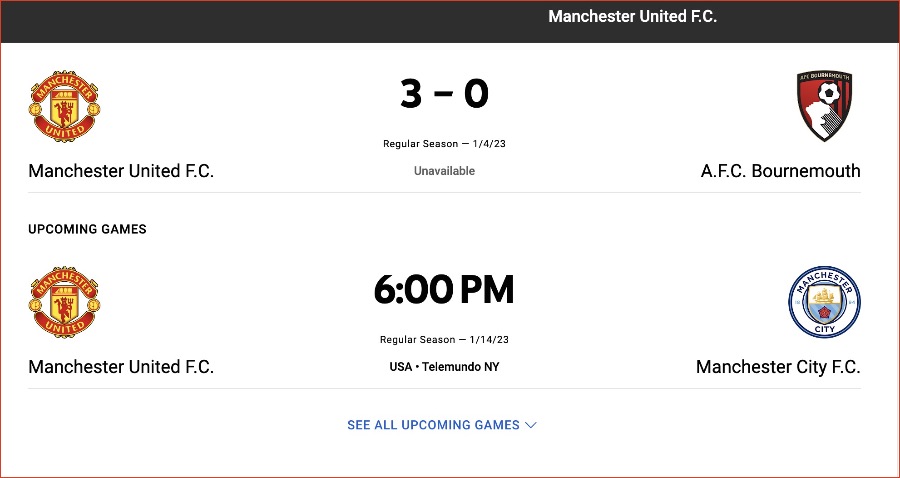Click the Manchester United crest in the 3–0 match

[65, 107]
